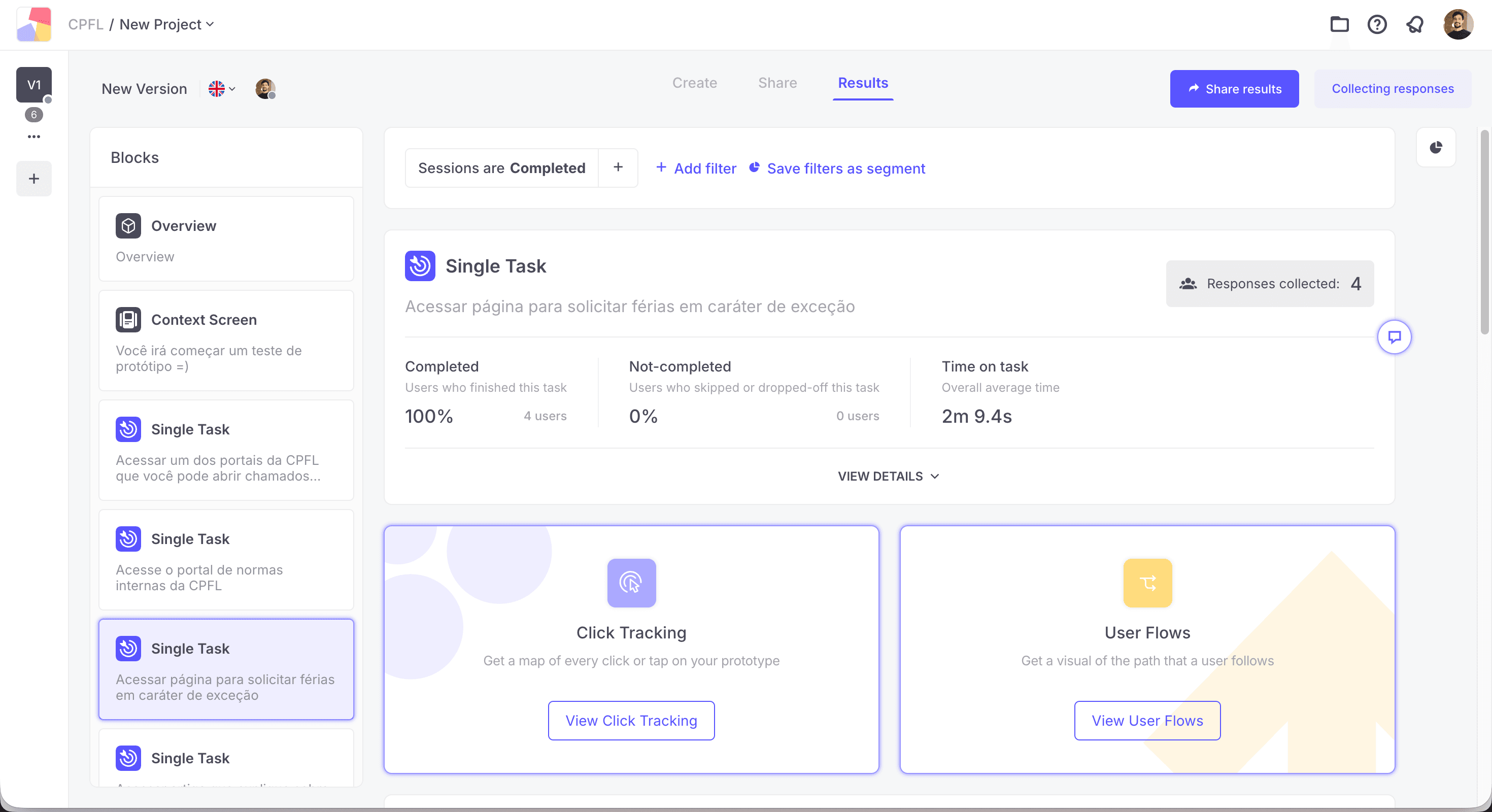
Task: Open the projects folder icon
Action: (x=1339, y=24)
